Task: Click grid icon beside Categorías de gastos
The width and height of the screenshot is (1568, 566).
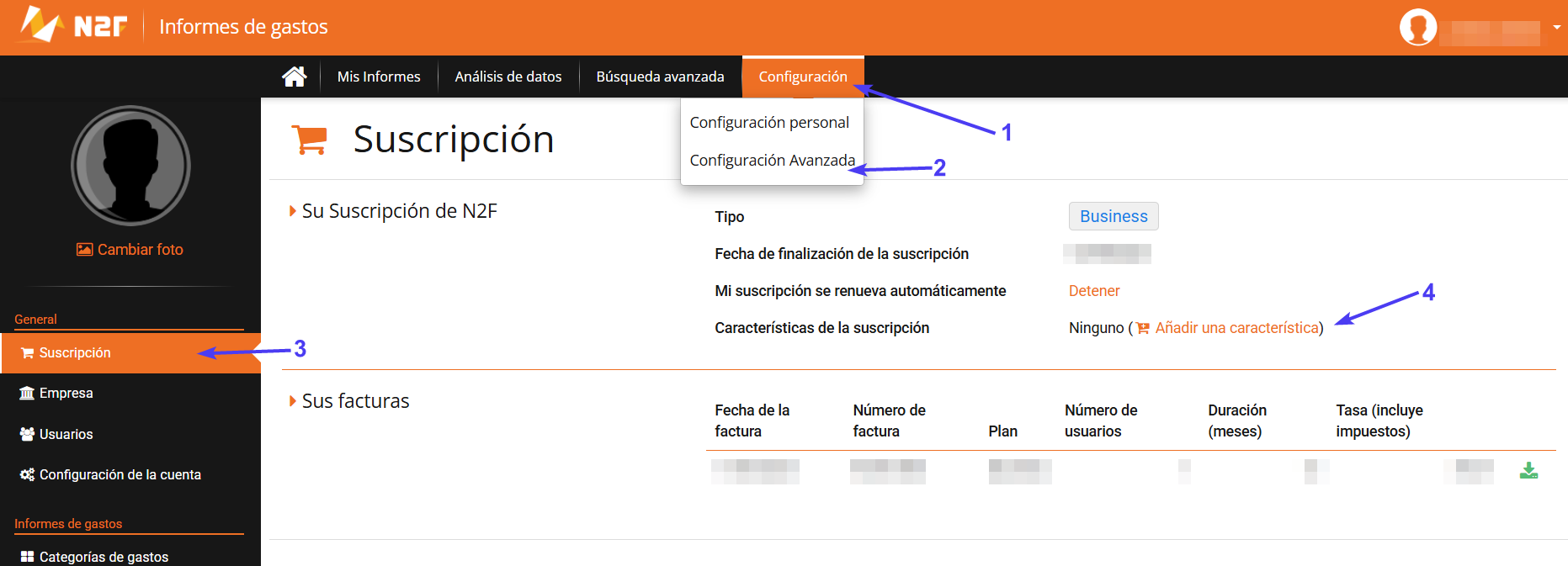Action: [27, 557]
